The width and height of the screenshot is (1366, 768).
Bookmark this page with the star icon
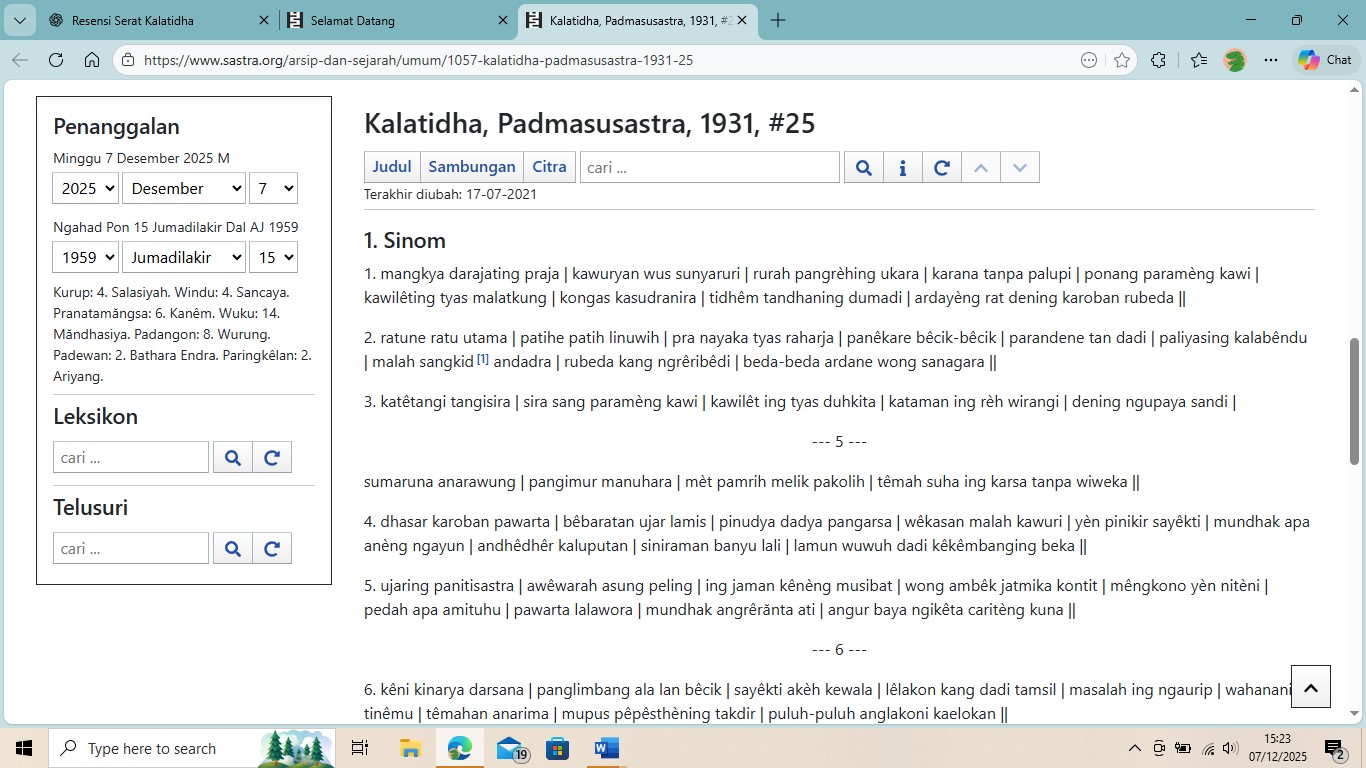(x=1122, y=60)
